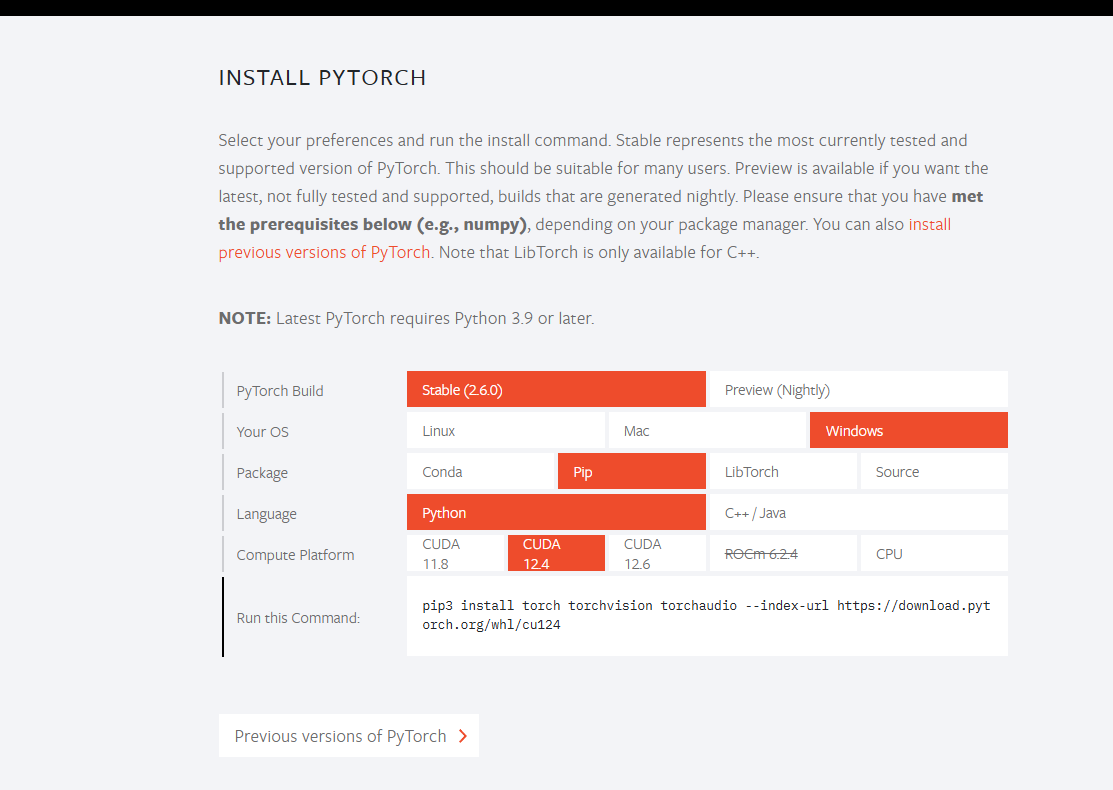Choose CUDA 11.8 compute platform

tap(455, 553)
